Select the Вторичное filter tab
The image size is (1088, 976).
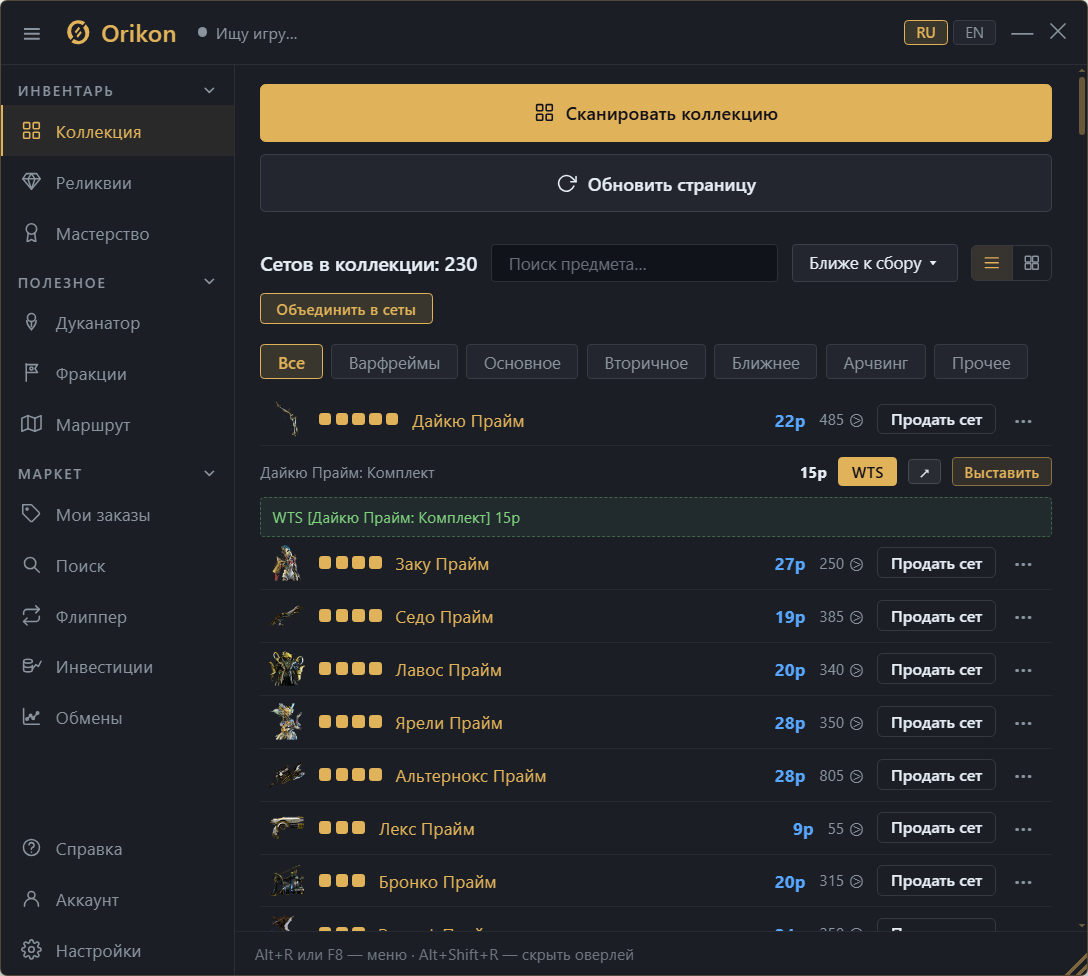(x=646, y=362)
